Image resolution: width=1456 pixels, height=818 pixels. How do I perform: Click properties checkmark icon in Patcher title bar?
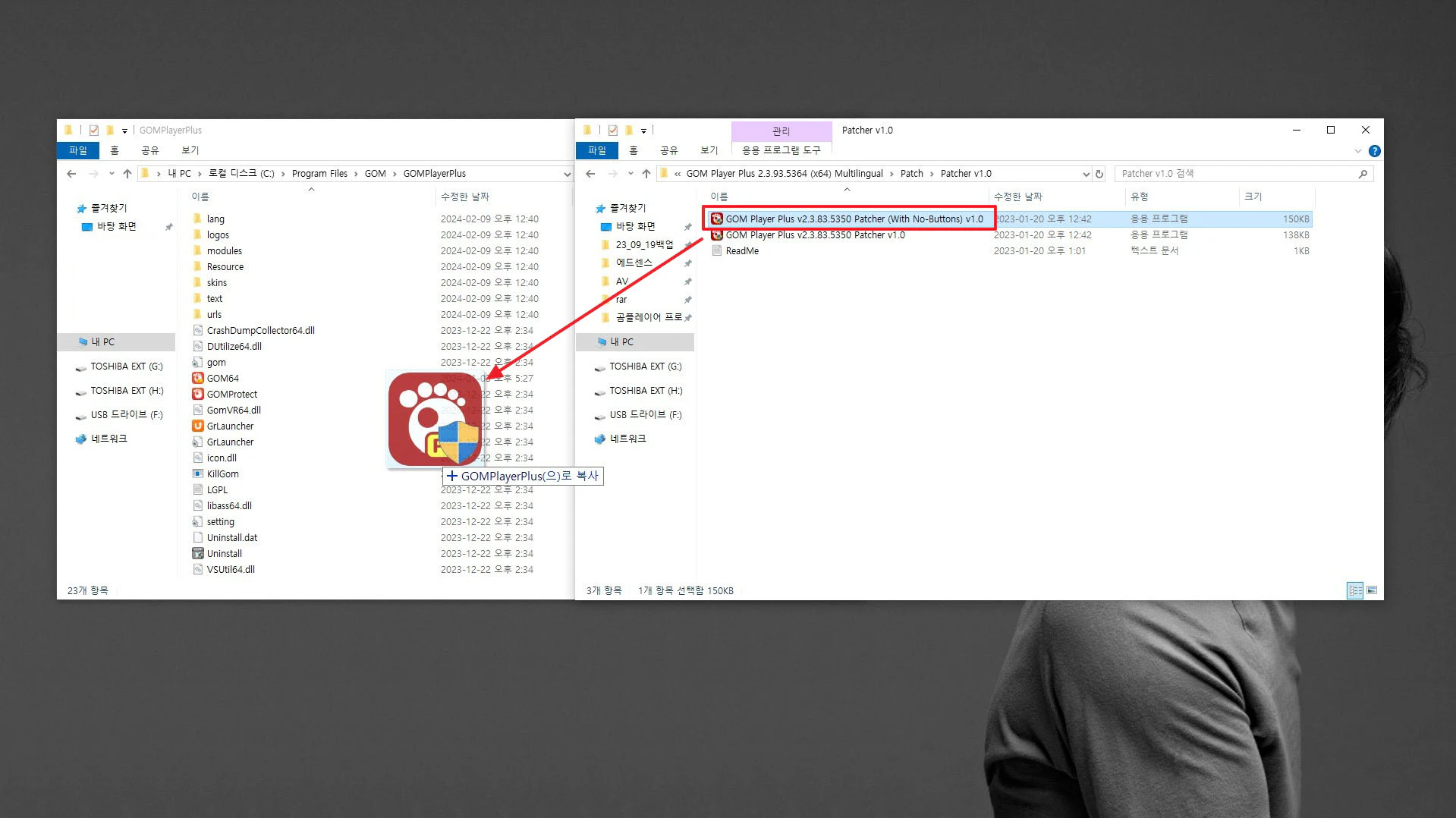click(x=613, y=131)
